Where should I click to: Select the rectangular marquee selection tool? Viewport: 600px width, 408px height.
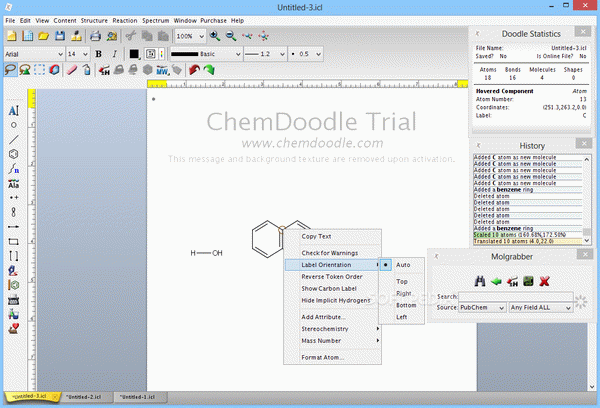coord(39,70)
